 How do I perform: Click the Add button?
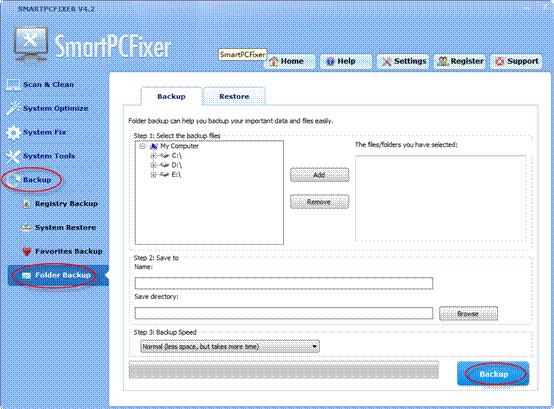click(319, 175)
